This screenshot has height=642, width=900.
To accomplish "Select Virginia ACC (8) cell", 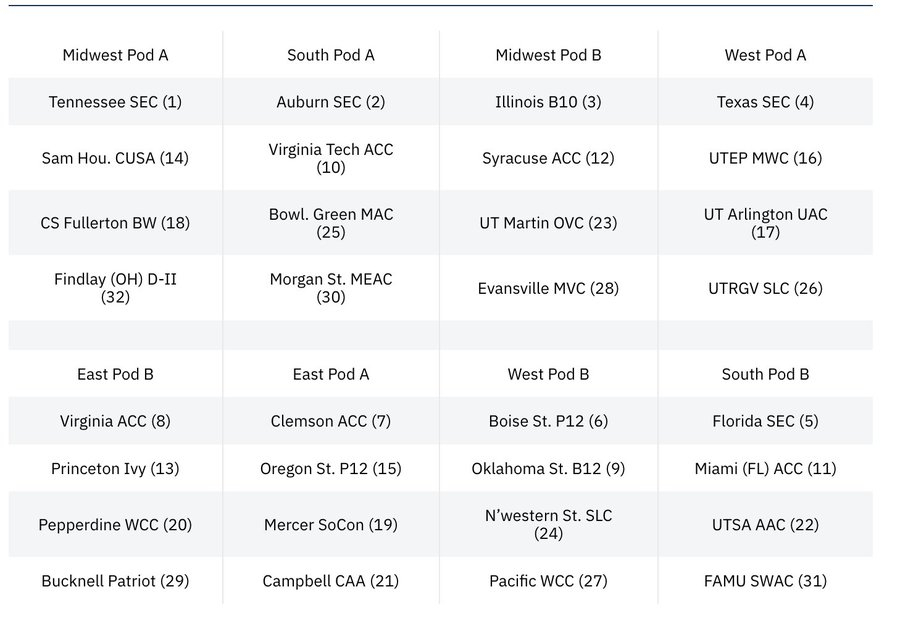I will pos(115,421).
